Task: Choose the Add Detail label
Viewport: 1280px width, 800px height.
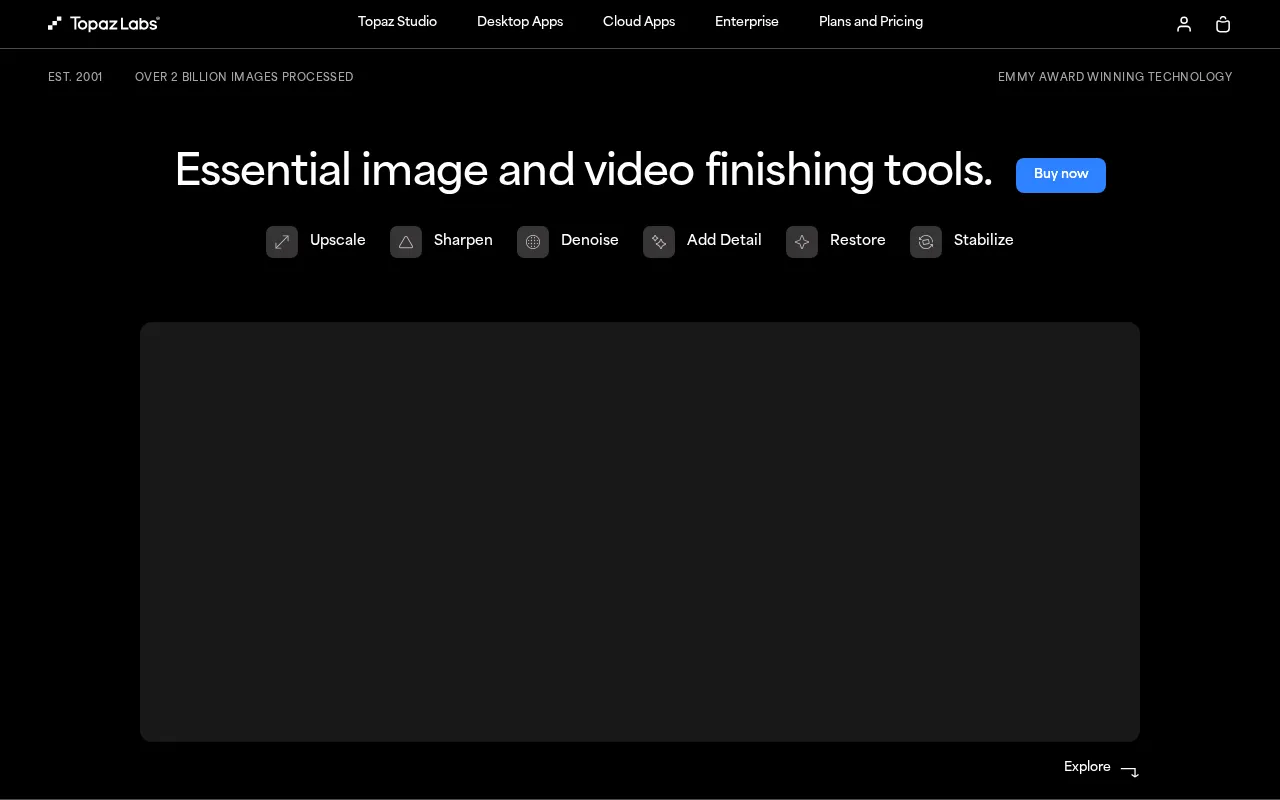Action: pyautogui.click(x=724, y=241)
